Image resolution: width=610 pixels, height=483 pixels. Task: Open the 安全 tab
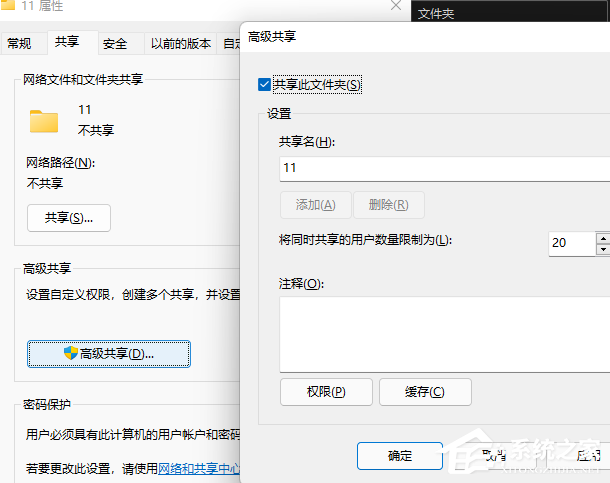[115, 43]
